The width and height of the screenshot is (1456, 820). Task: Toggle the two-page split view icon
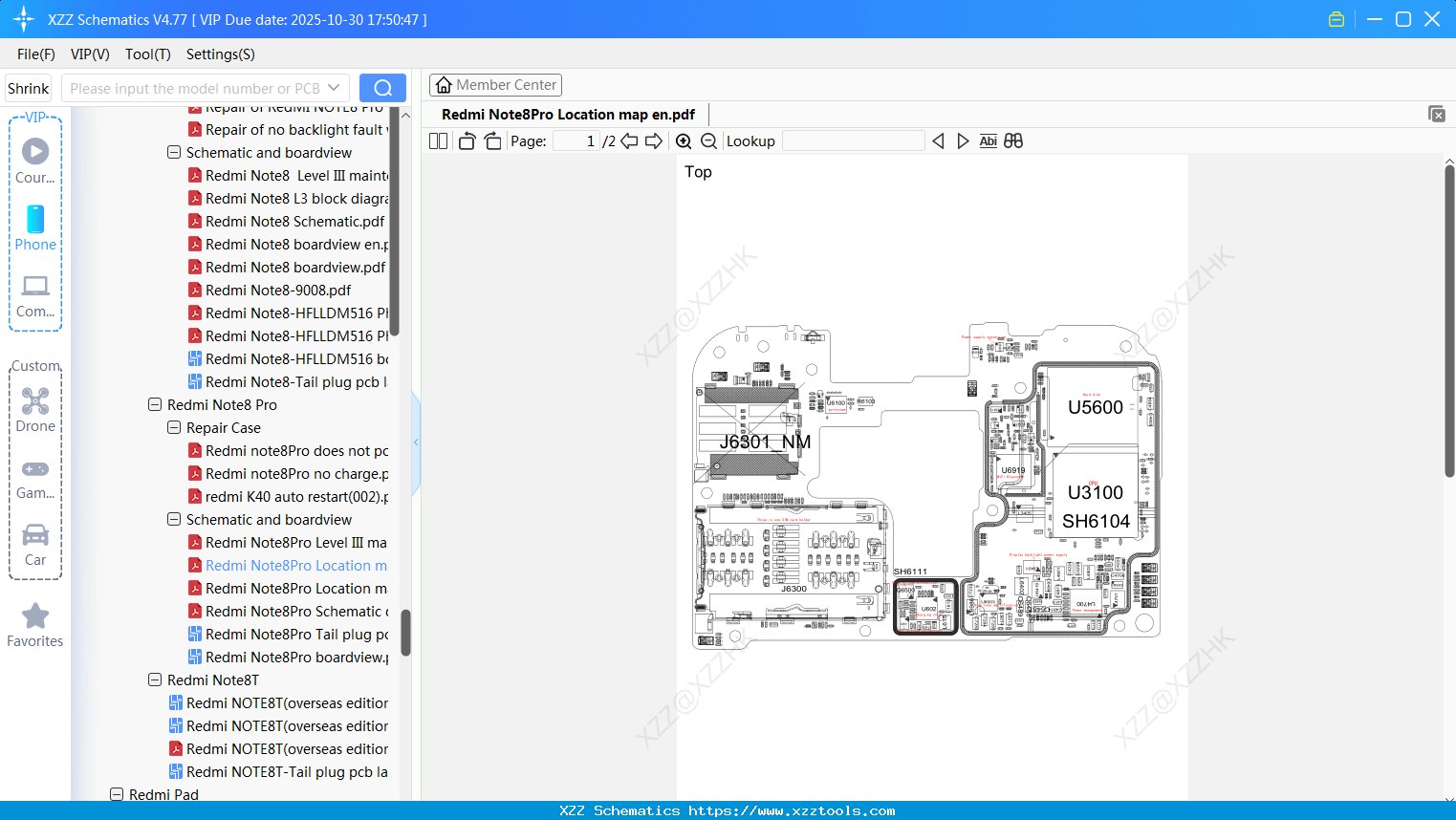pos(438,141)
